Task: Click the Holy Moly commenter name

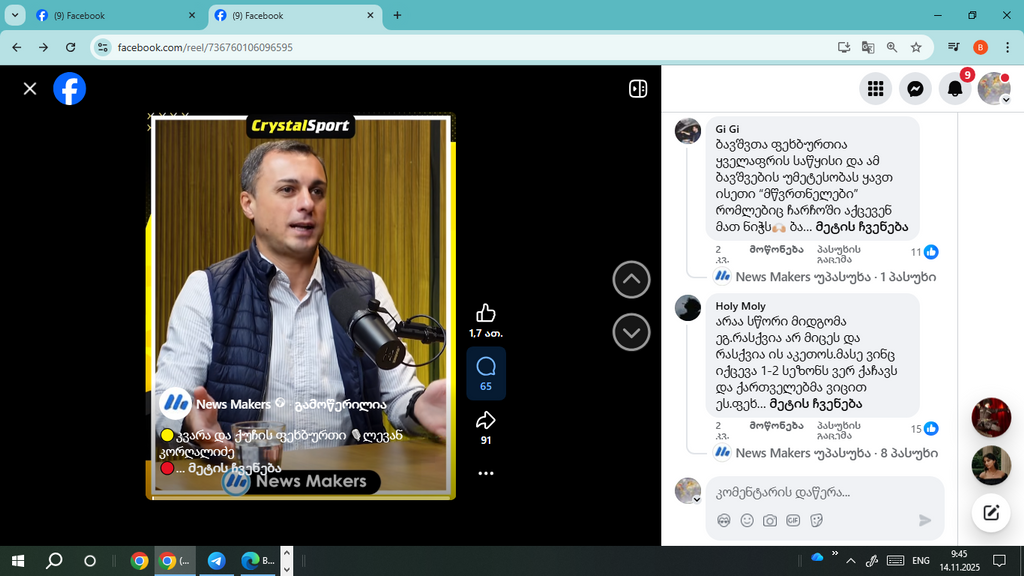Action: 741,306
